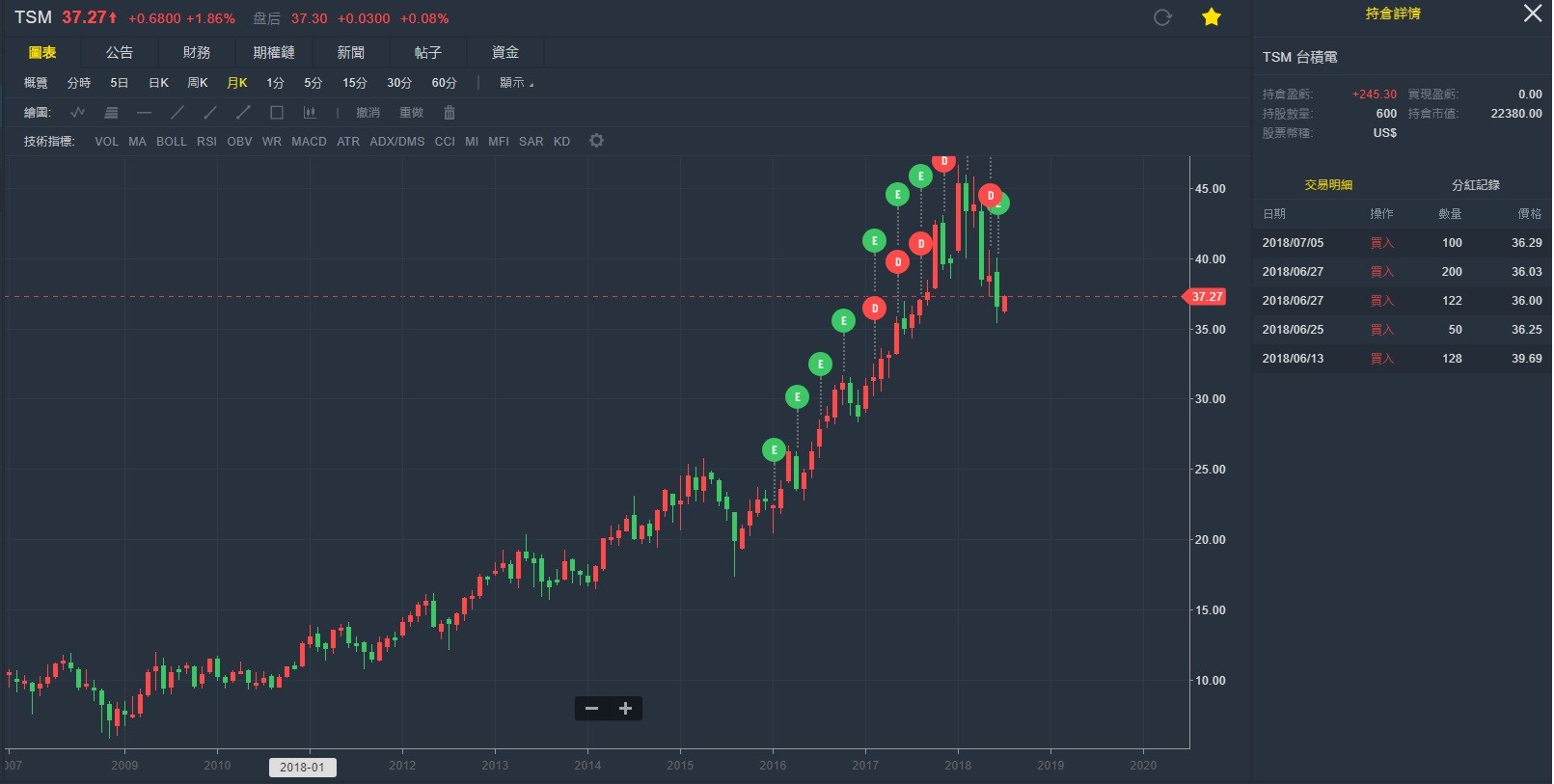Switch to 日K daily candlestick period

pyautogui.click(x=158, y=83)
